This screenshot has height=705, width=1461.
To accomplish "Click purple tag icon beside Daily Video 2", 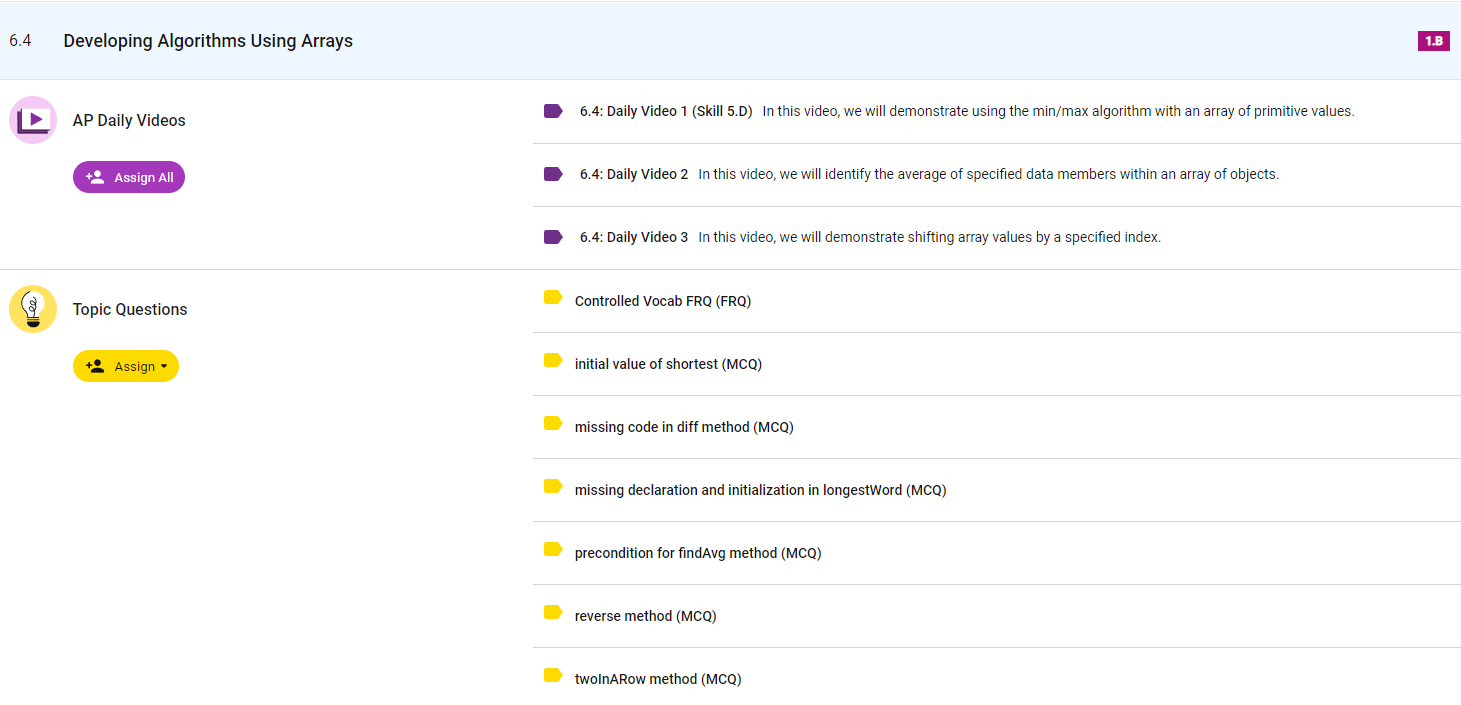I will click(x=553, y=174).
